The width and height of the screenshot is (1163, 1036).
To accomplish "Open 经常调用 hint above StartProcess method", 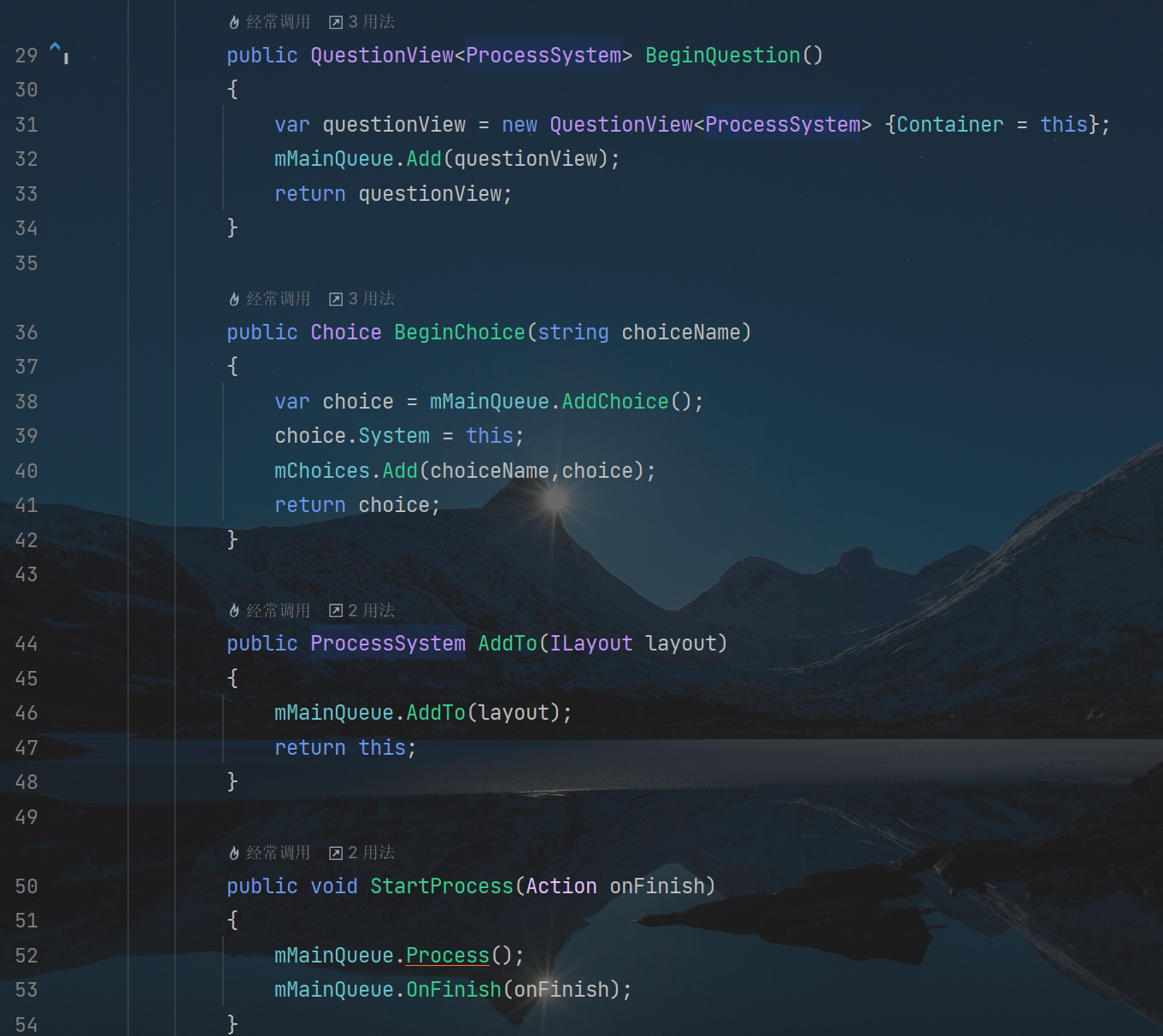I will click(x=270, y=853).
